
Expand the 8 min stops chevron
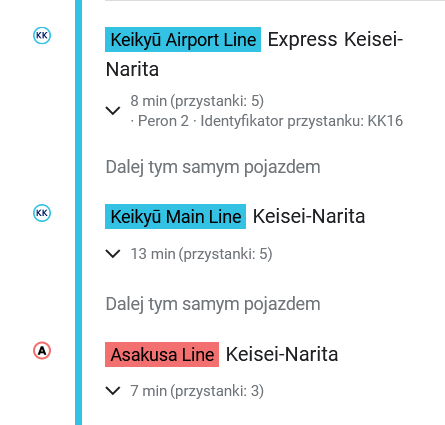(x=113, y=110)
